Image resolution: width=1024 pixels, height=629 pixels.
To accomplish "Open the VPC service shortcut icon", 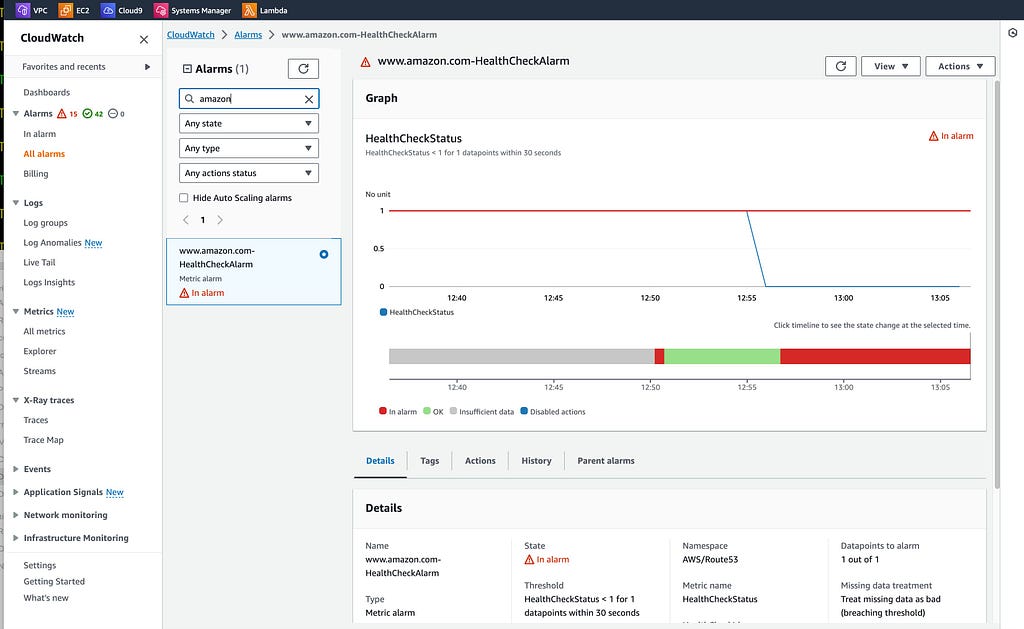I will click(x=23, y=10).
